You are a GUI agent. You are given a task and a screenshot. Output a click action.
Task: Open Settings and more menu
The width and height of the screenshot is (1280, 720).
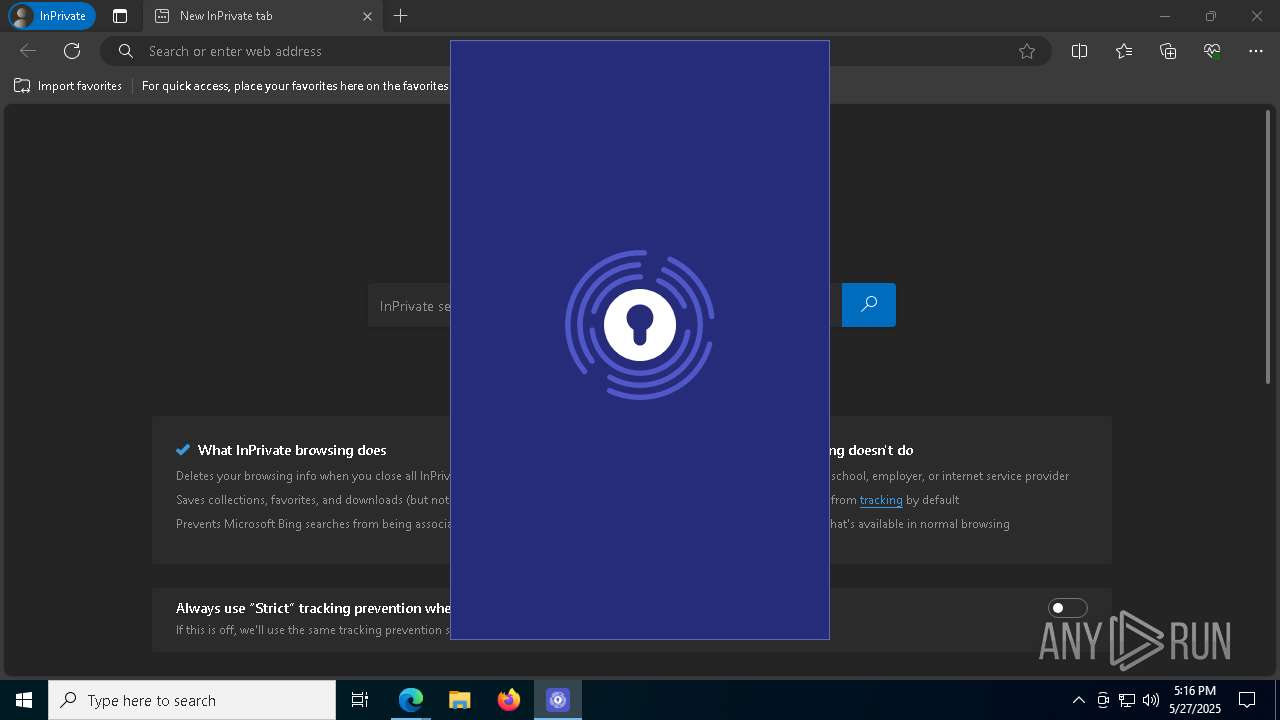[x=1256, y=51]
